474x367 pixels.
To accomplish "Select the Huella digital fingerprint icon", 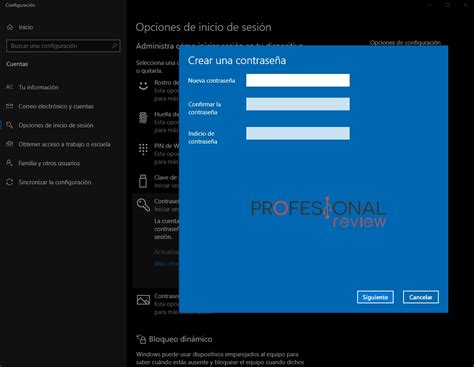I will pos(143,118).
